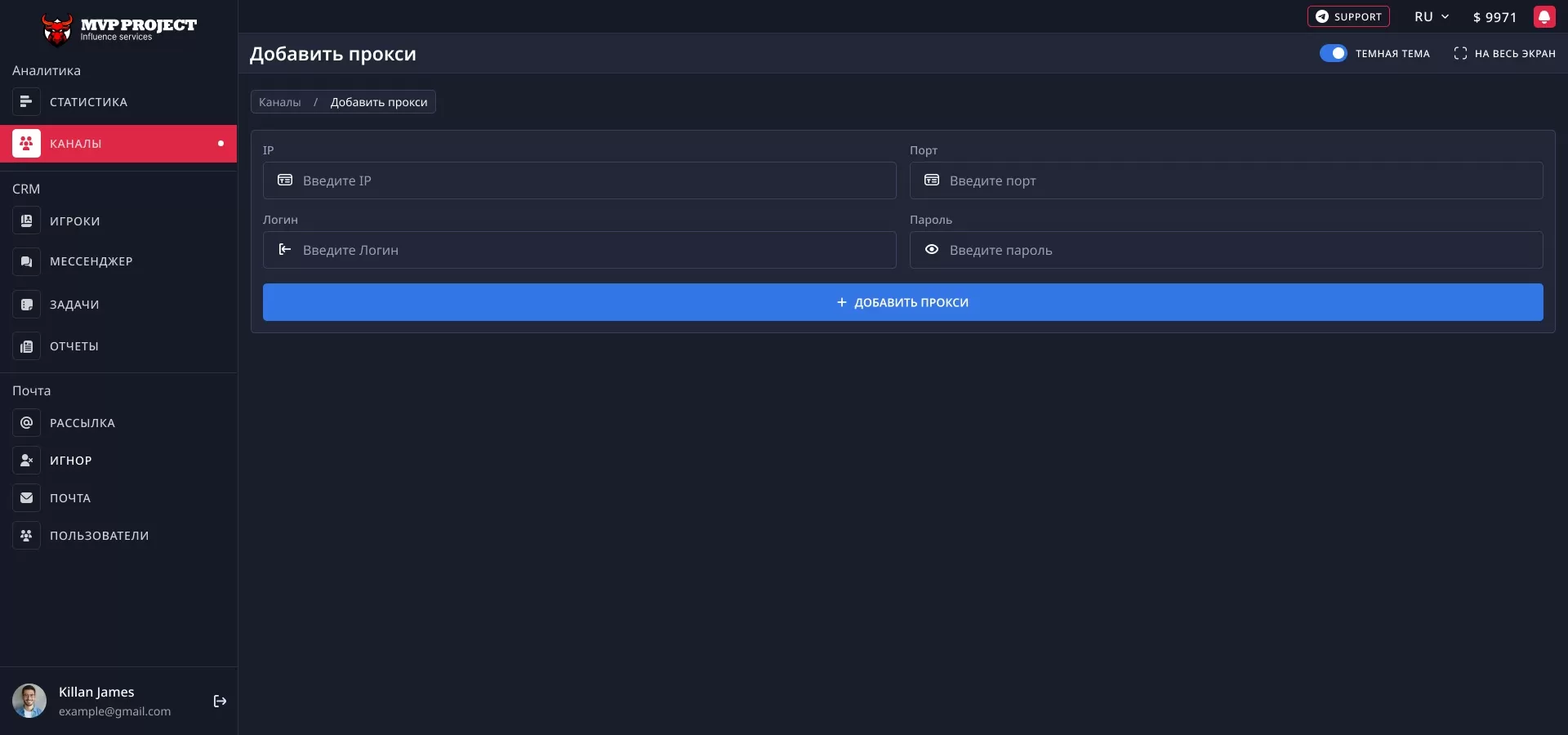Image resolution: width=1568 pixels, height=735 pixels.
Task: Click the logout icon beside Killan James
Action: (220, 702)
